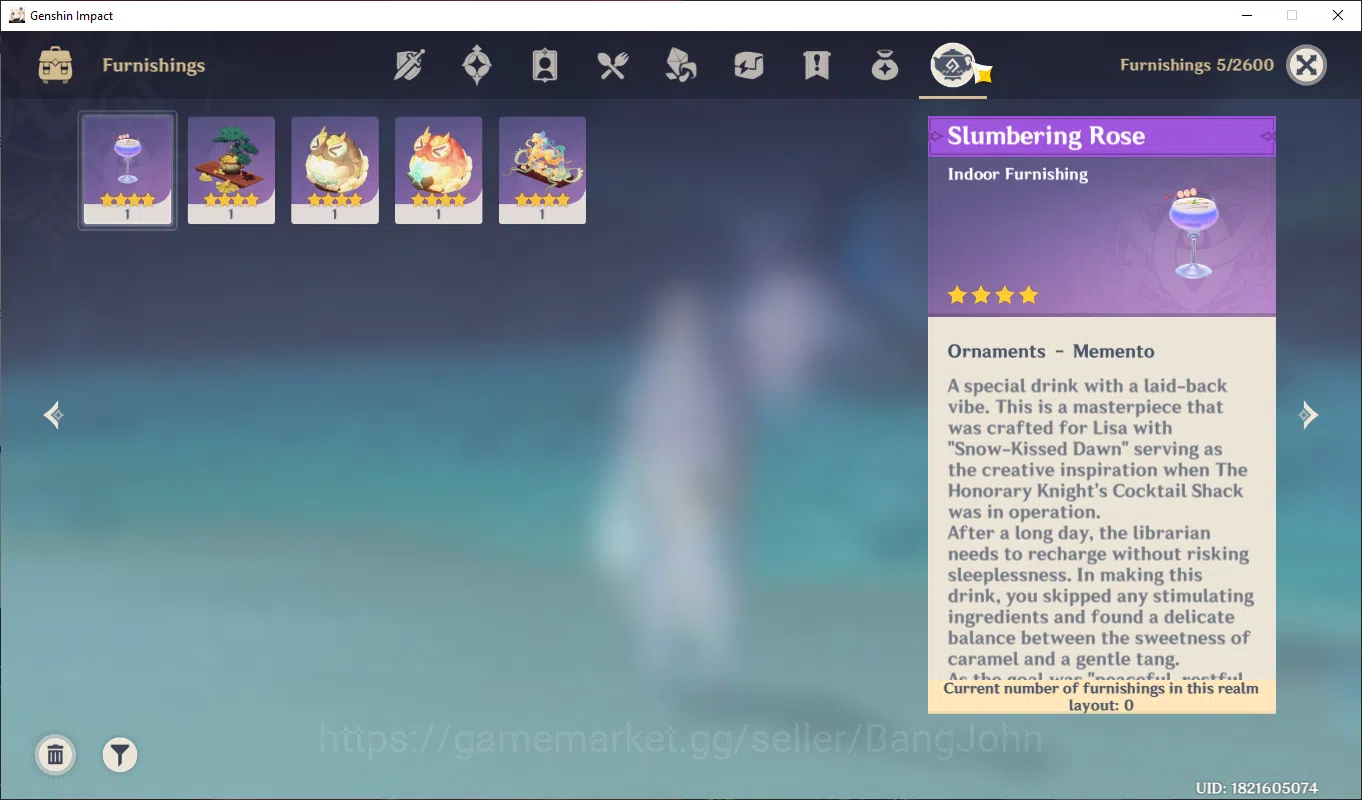Switch to the Materials tab
Screen dimensions: 1362x800
coord(681,66)
